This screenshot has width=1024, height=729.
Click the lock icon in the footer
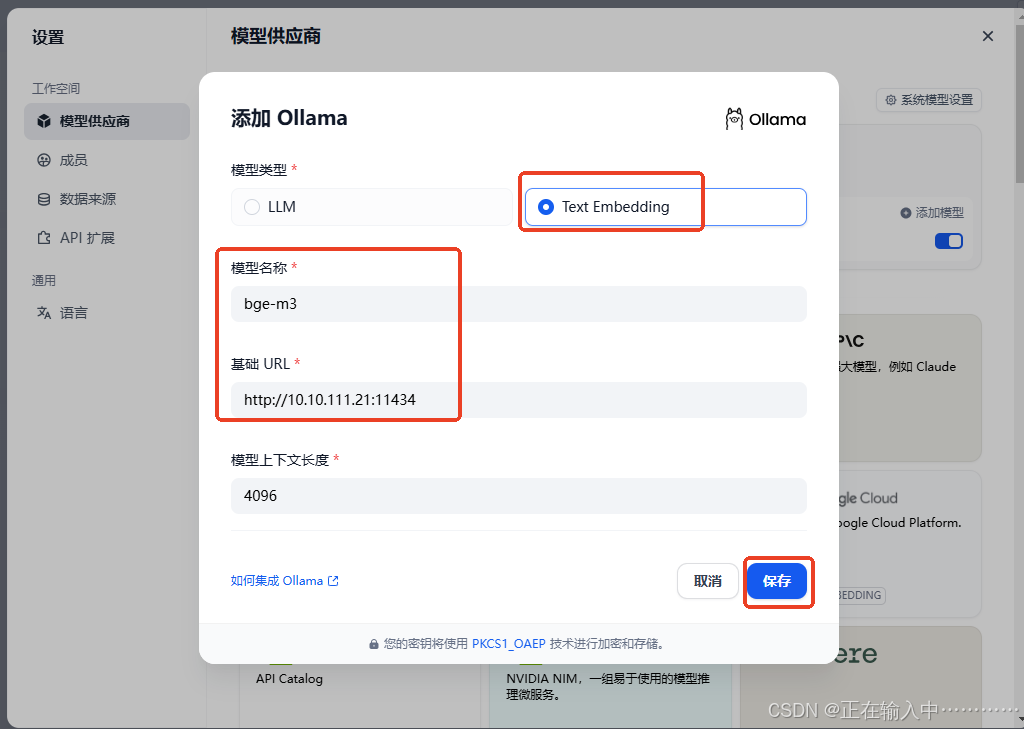[374, 644]
